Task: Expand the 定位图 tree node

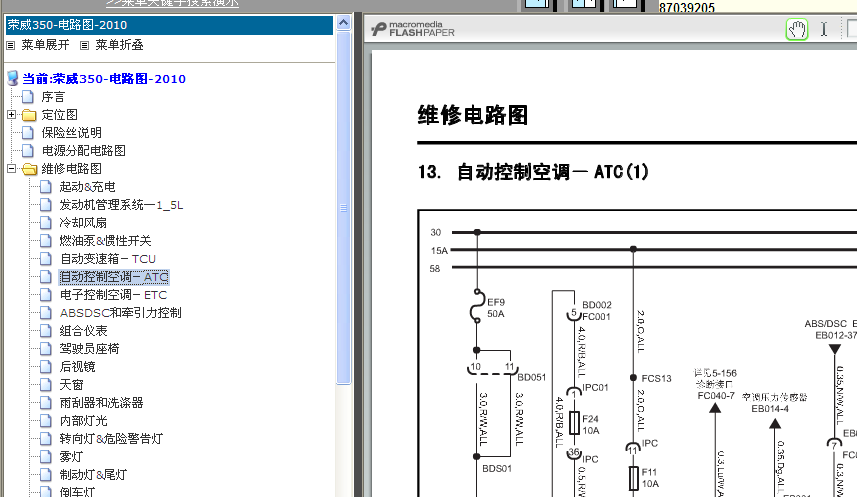Action: pyautogui.click(x=11, y=115)
